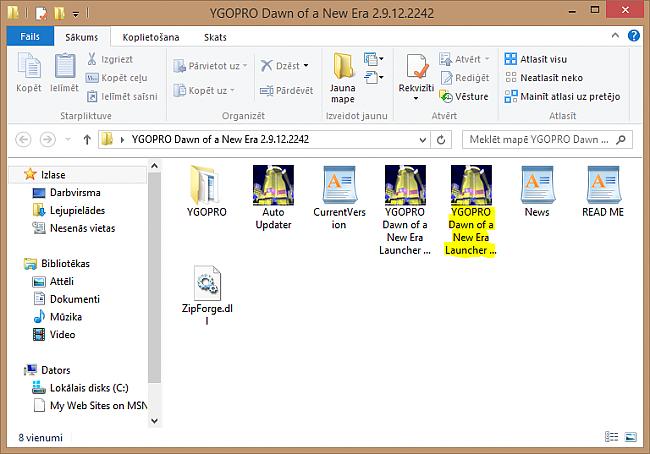Click the Back navigation arrow
650x454 pixels.
point(23,139)
